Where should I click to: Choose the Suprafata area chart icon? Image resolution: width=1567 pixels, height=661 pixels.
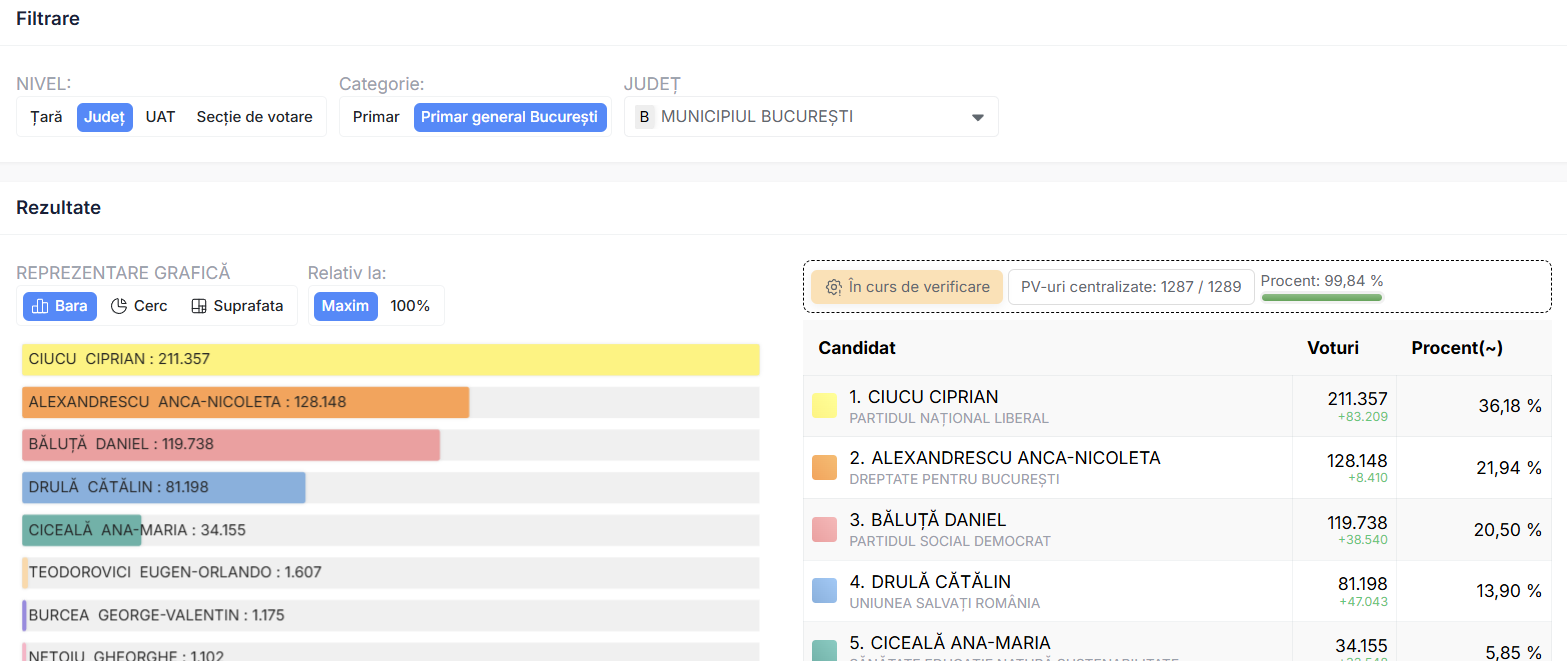pyautogui.click(x=199, y=306)
